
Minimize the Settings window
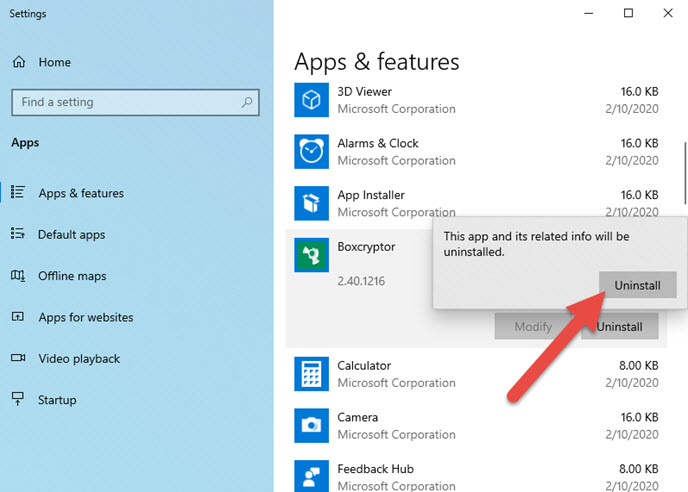tap(588, 13)
